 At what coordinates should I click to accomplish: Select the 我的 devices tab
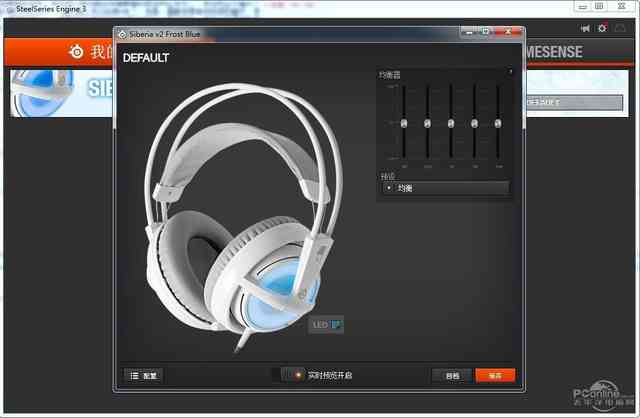pyautogui.click(x=97, y=52)
